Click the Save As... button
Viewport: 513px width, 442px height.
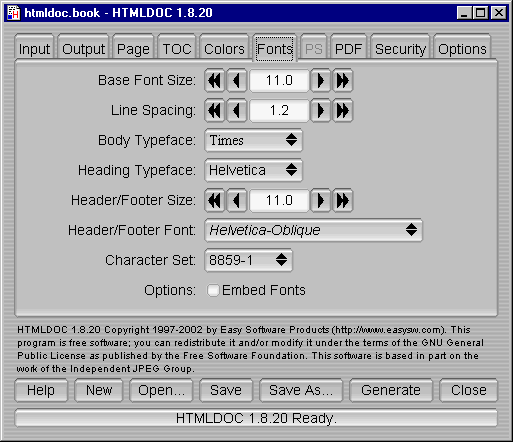tap(301, 390)
